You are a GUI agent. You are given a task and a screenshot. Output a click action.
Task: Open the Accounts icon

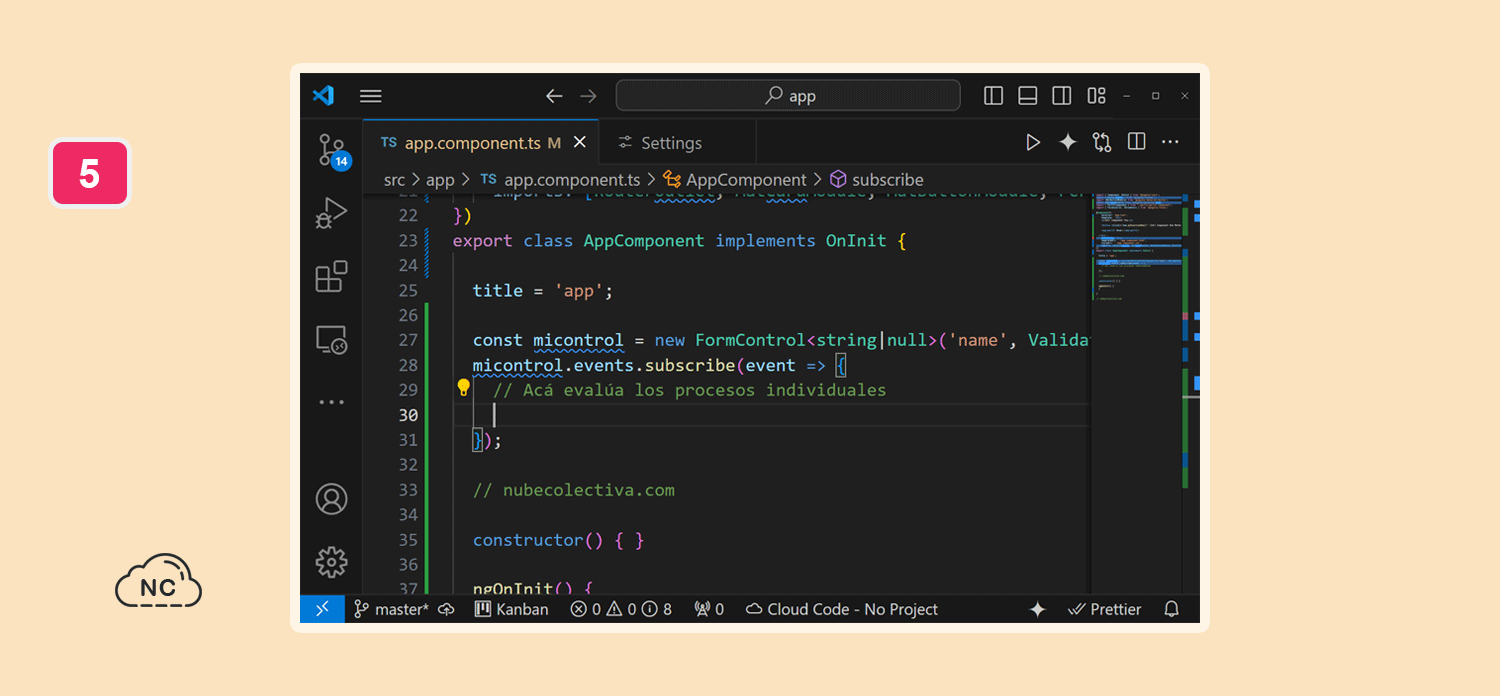(331, 499)
